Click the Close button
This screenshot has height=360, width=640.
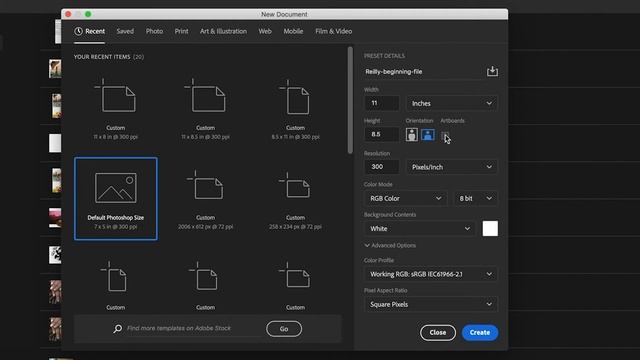tap(438, 333)
